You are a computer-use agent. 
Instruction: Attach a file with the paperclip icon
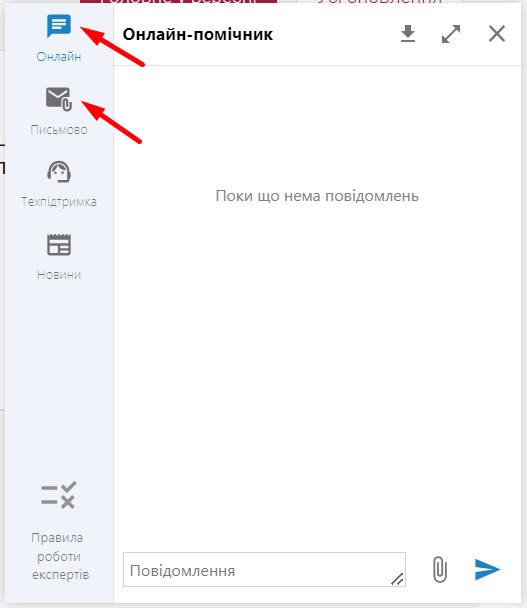(440, 570)
